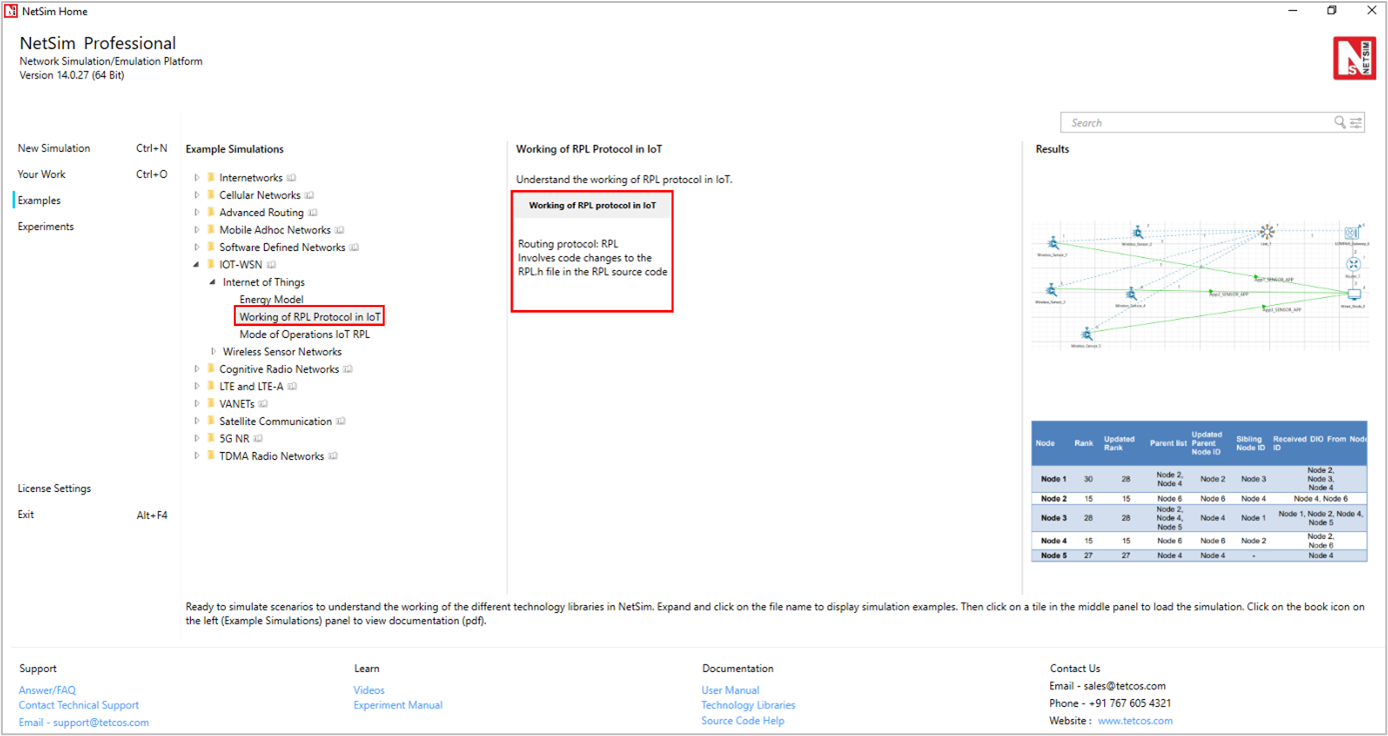Click the Advanced Routing folder icon
This screenshot has width=1388, height=736.
coord(211,212)
